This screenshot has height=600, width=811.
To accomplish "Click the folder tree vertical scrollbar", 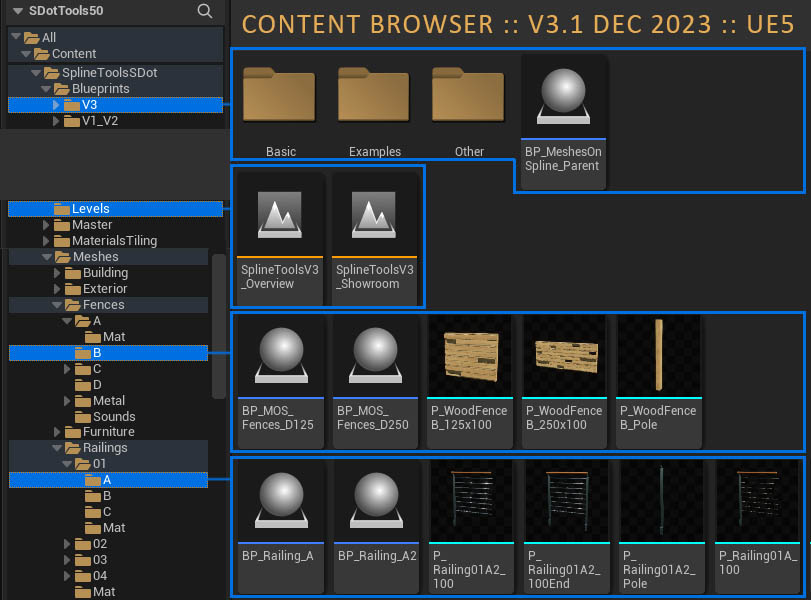I will (x=217, y=325).
